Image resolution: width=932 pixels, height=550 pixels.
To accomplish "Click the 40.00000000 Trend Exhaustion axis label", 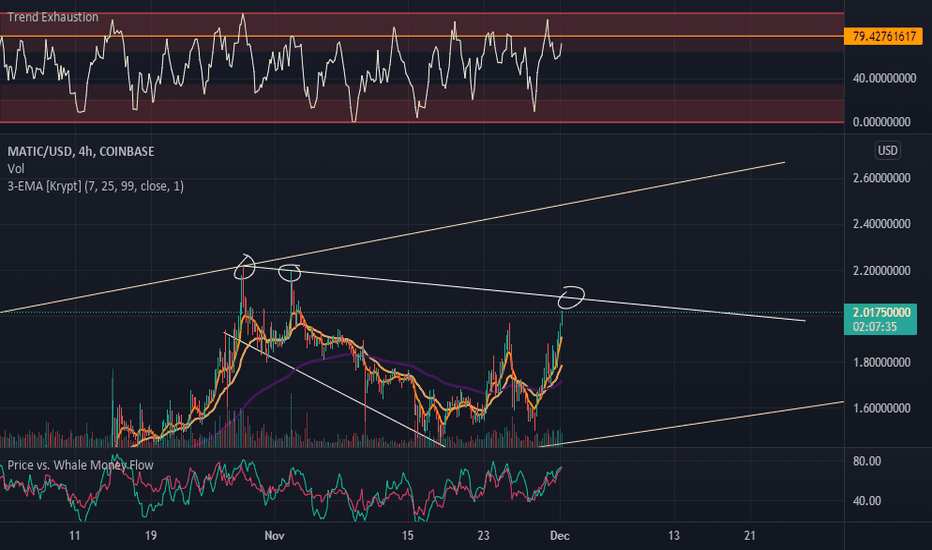I will pos(884,78).
